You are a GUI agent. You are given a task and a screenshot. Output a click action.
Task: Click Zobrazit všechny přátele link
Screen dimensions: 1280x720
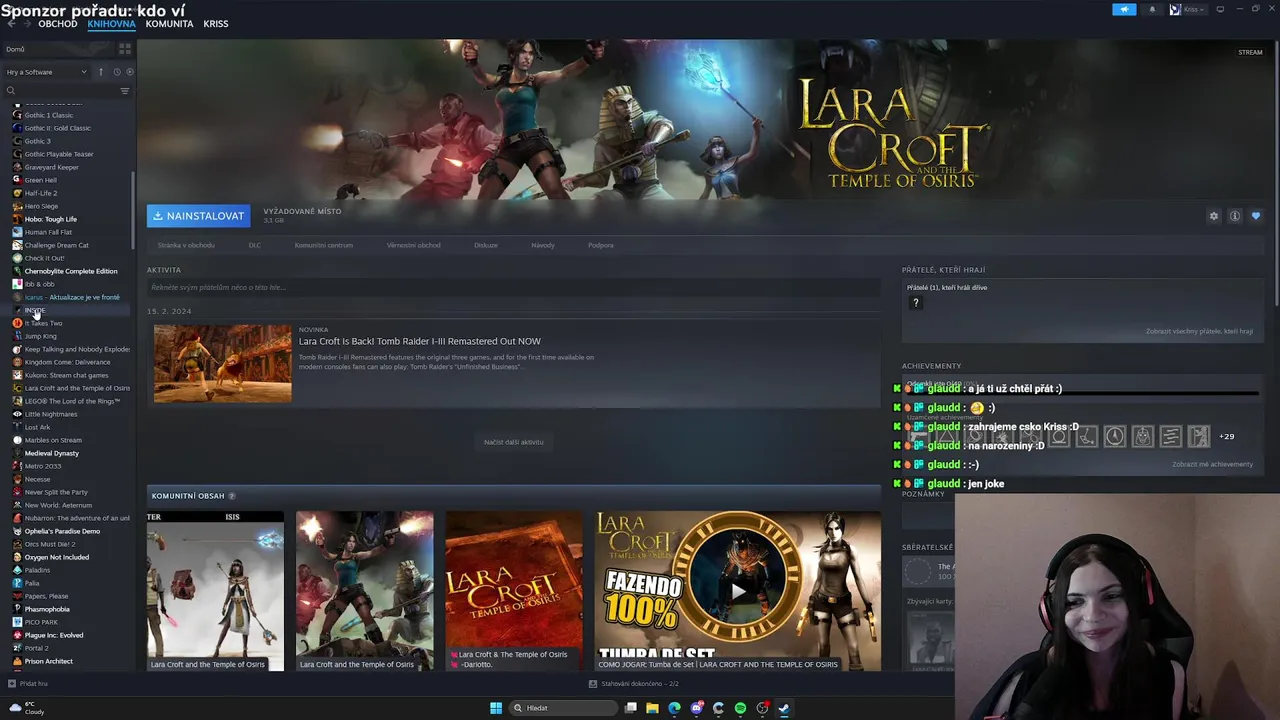coord(1199,331)
